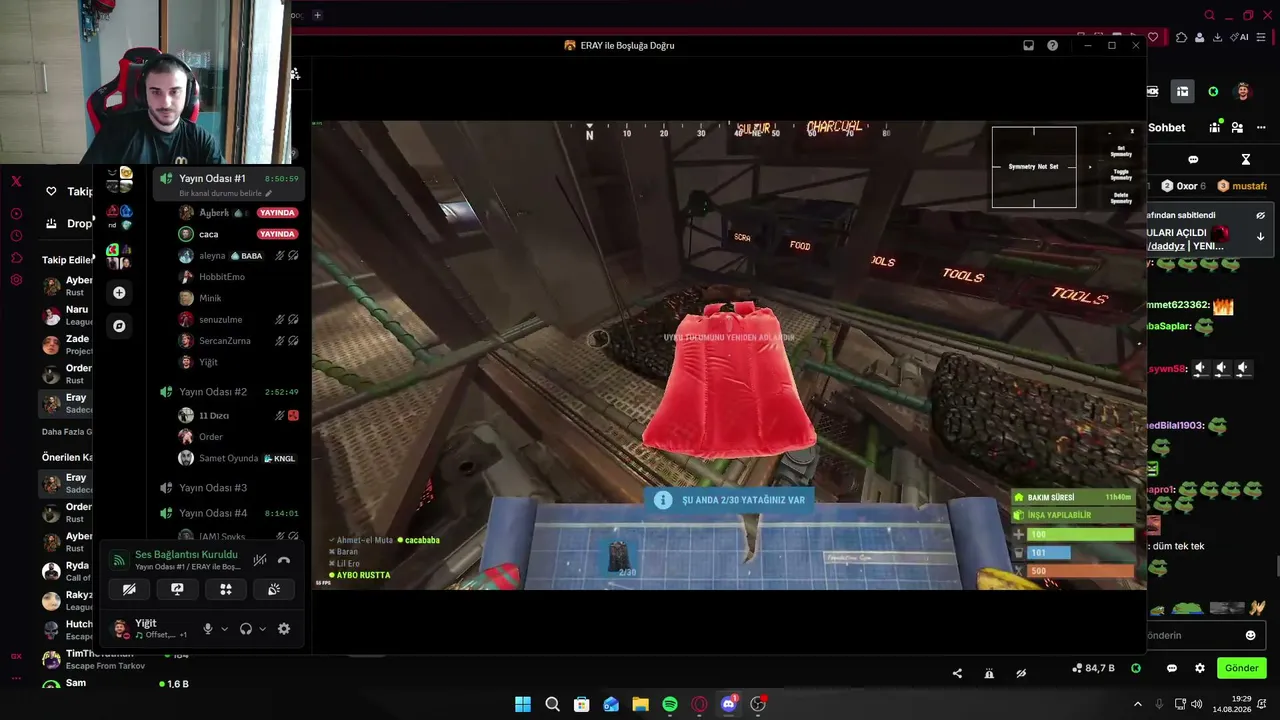Open chat settings gear icon
1280x720 pixels.
pyautogui.click(x=1200, y=668)
